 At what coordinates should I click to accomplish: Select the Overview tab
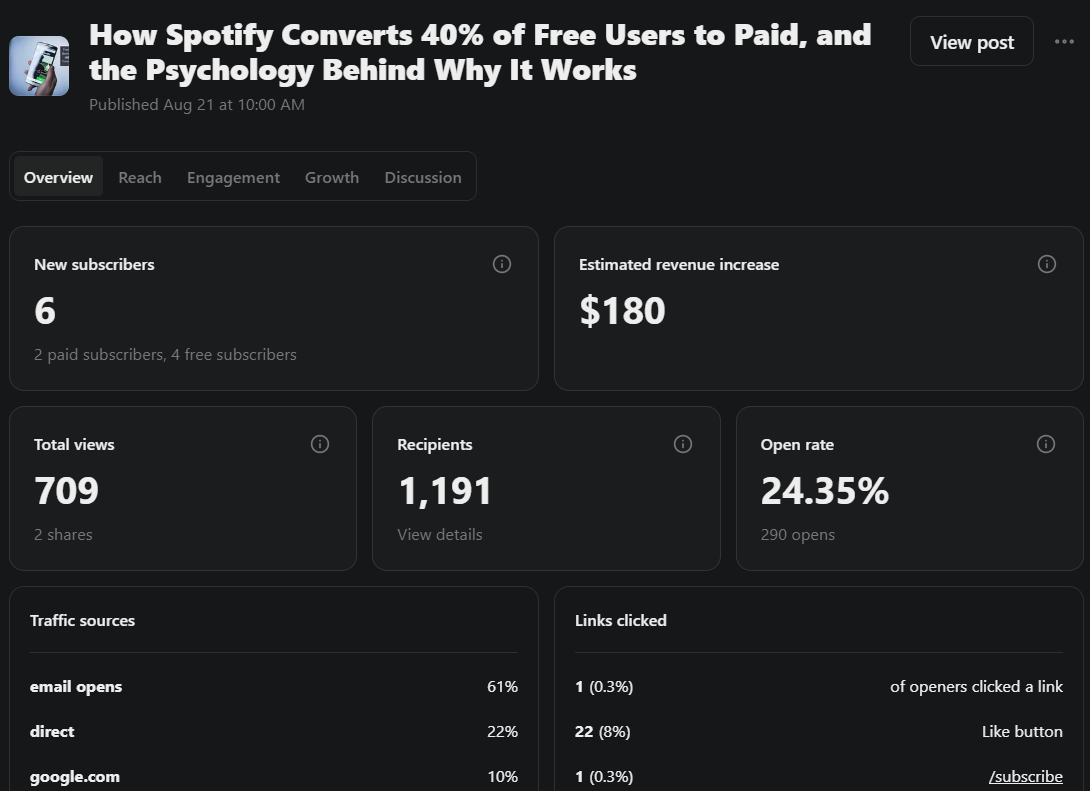58,177
